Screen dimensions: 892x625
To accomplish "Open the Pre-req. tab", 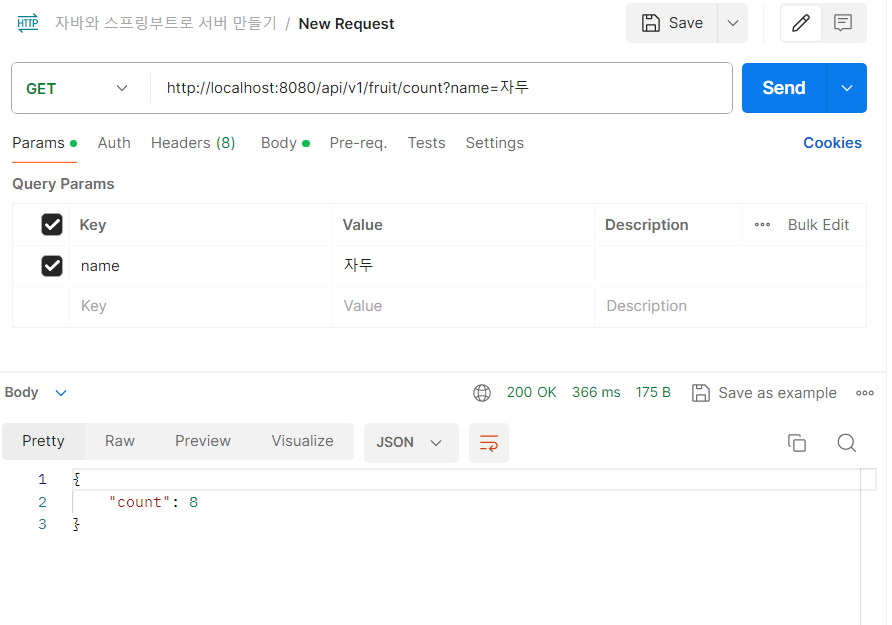I will click(x=358, y=143).
